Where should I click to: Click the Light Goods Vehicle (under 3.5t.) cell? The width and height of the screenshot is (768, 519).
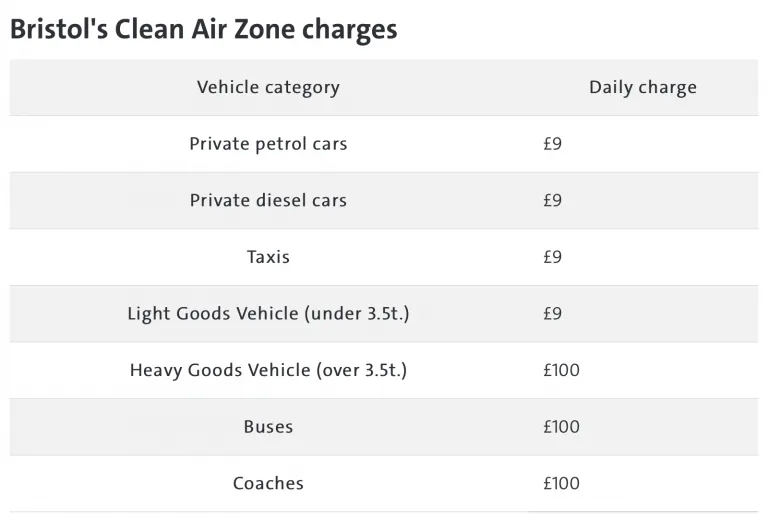click(268, 314)
